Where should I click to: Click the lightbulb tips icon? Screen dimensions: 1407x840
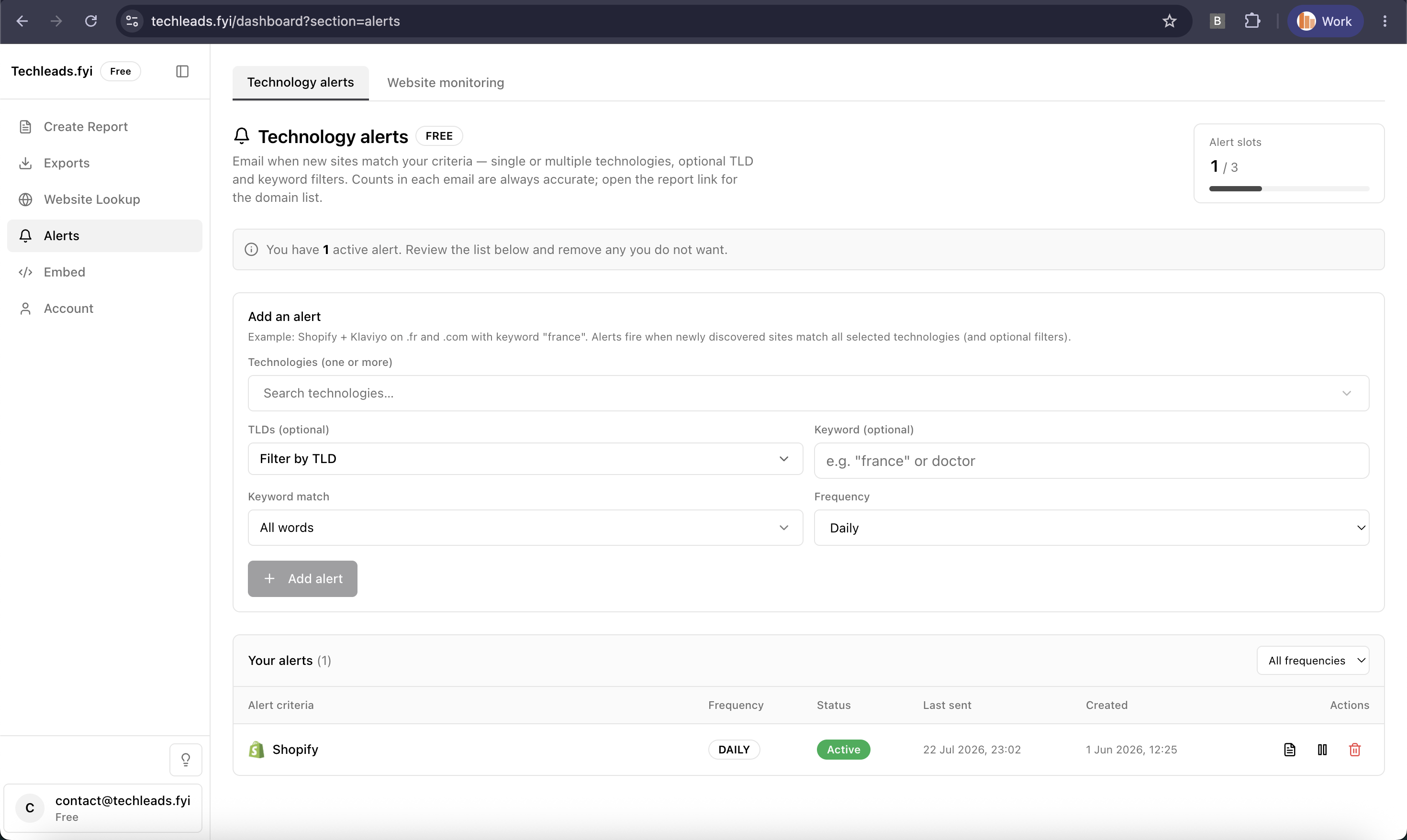tap(186, 760)
